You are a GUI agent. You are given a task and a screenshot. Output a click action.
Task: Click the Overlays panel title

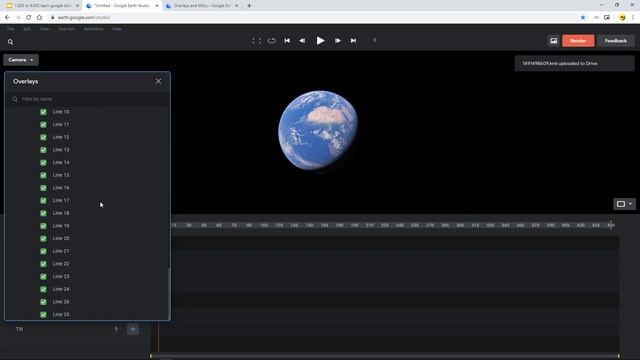coord(25,81)
